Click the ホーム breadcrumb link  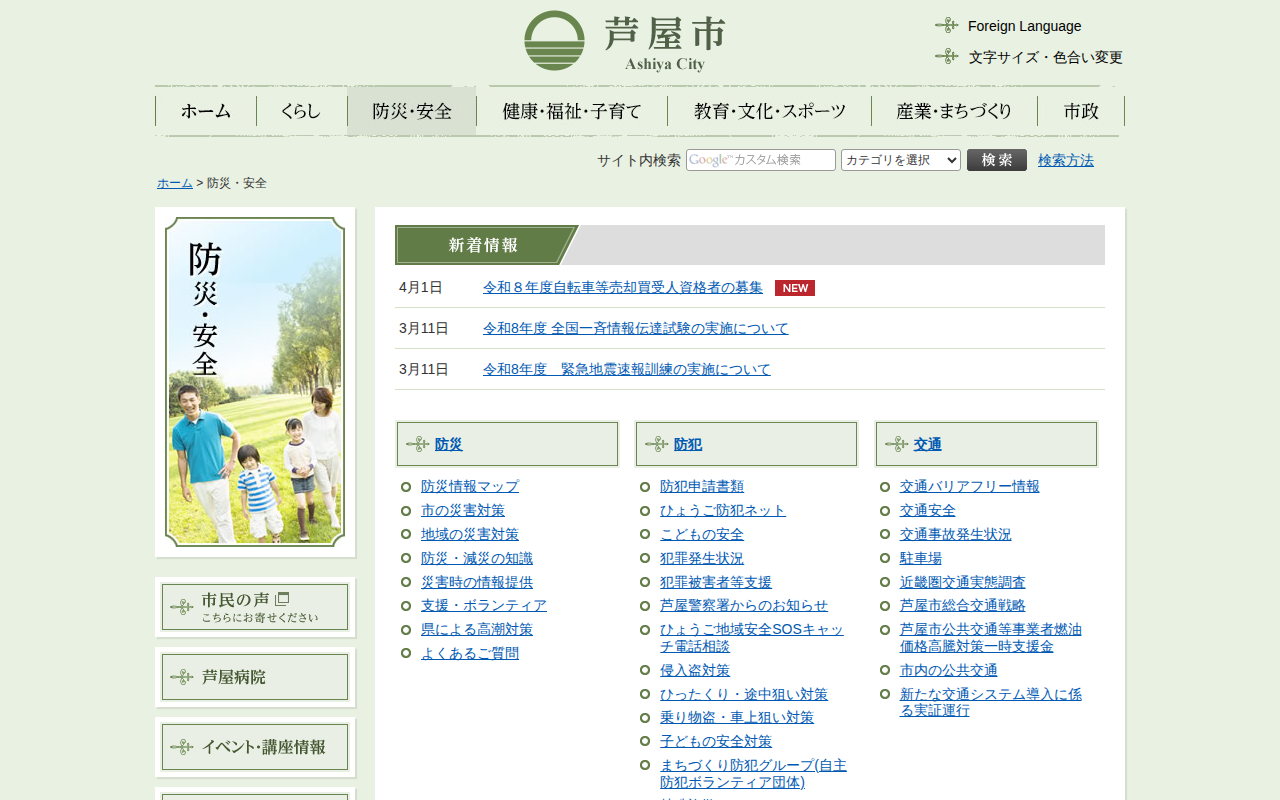(x=175, y=183)
